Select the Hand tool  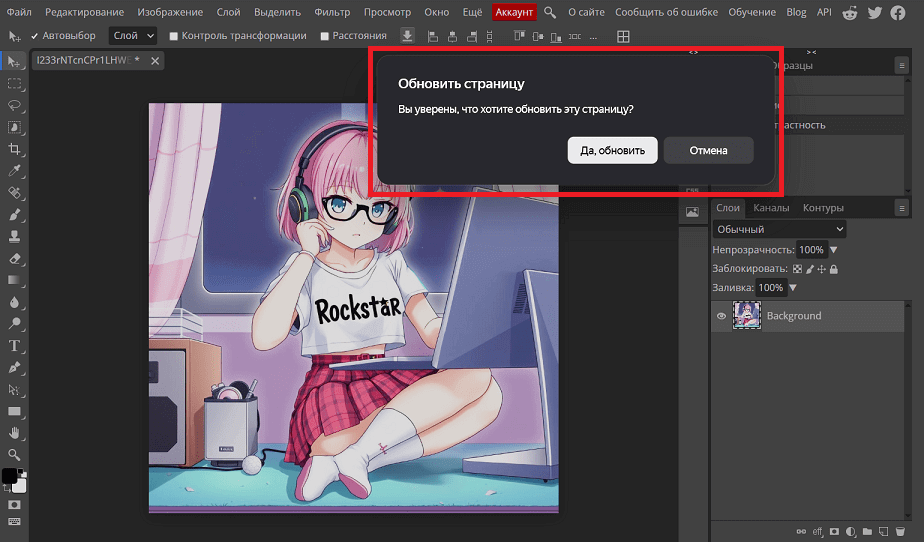coord(15,433)
